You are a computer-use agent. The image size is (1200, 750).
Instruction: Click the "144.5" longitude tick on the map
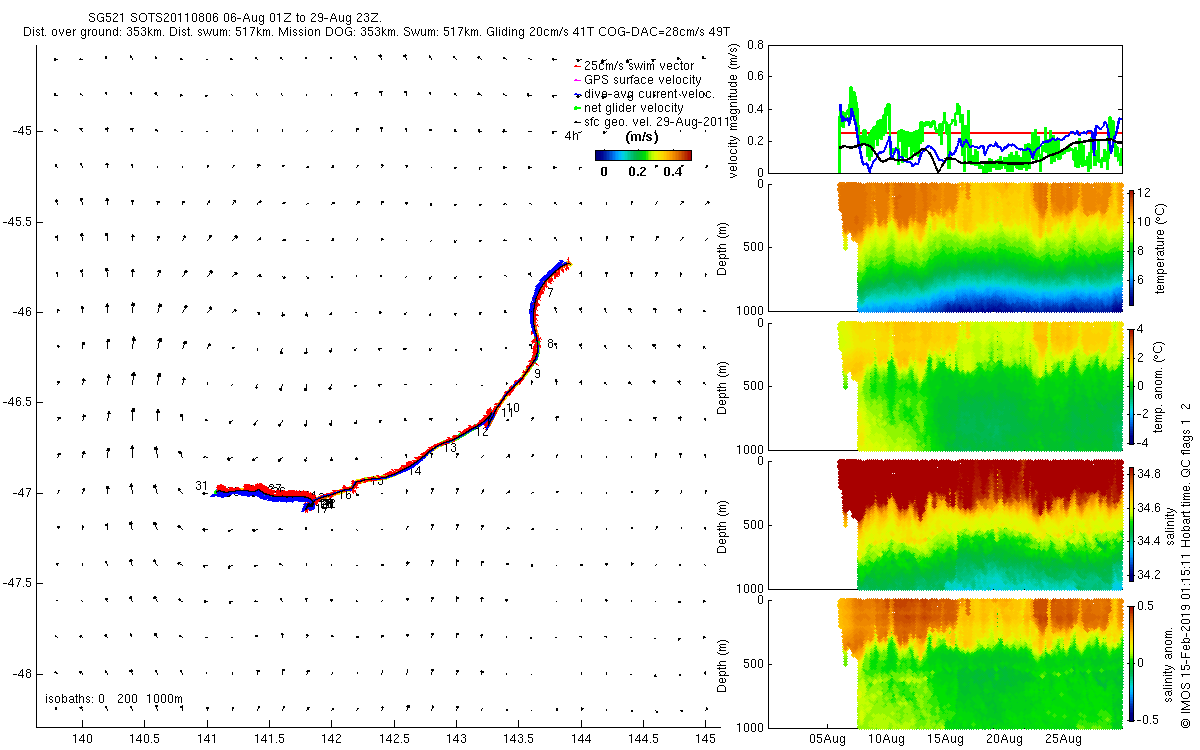click(643, 739)
